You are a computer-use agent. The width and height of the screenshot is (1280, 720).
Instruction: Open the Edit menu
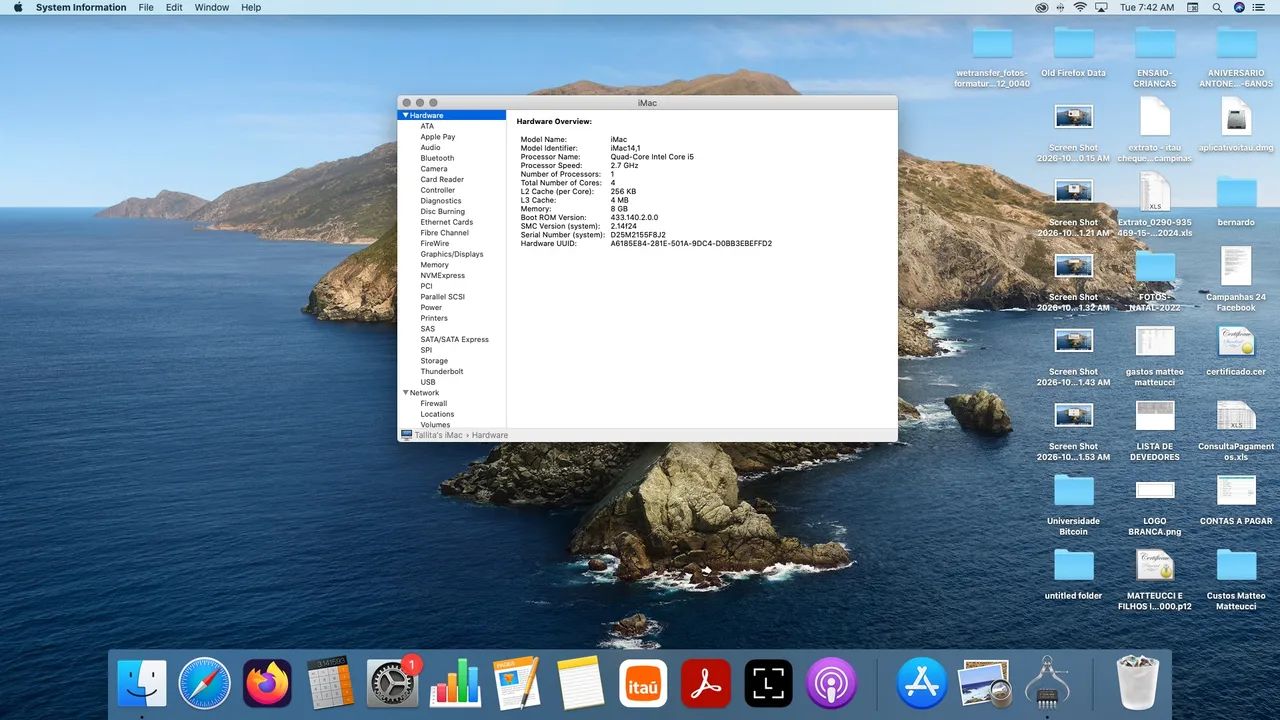tap(174, 7)
